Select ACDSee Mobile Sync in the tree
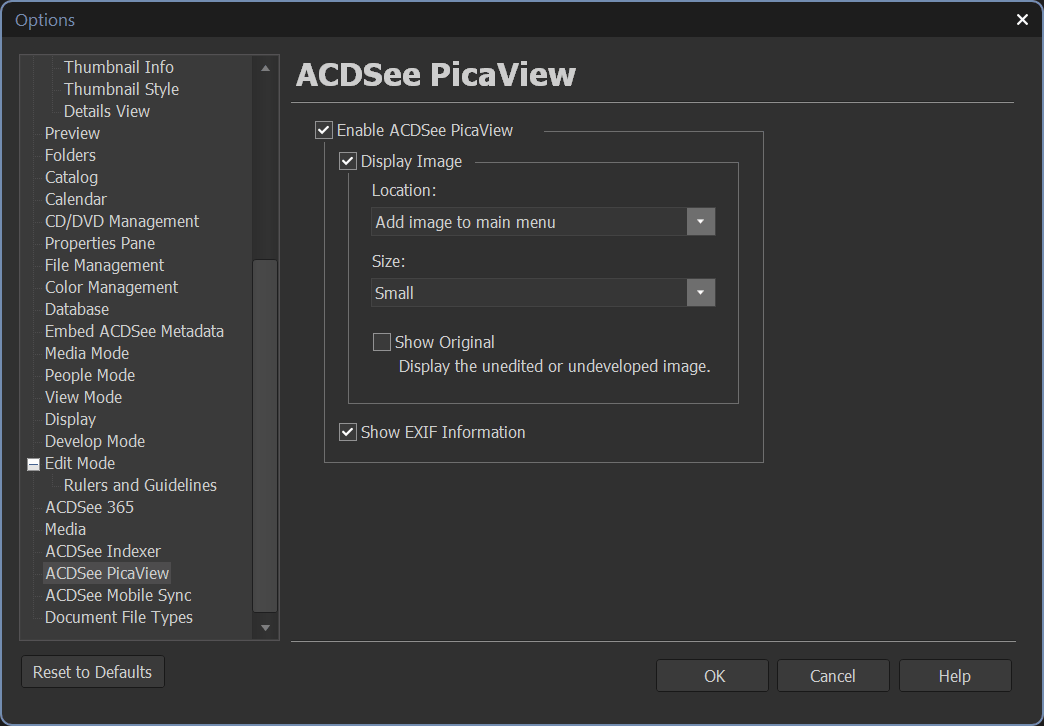The width and height of the screenshot is (1044, 726). click(118, 595)
